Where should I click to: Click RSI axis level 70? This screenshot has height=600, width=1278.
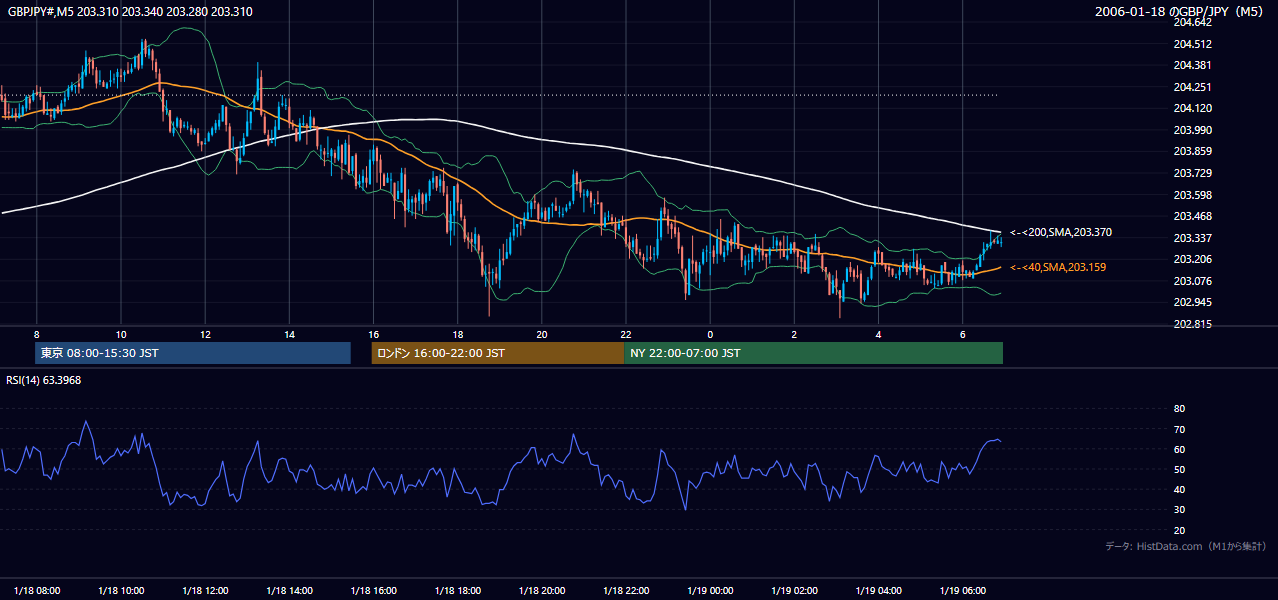pyautogui.click(x=1179, y=429)
